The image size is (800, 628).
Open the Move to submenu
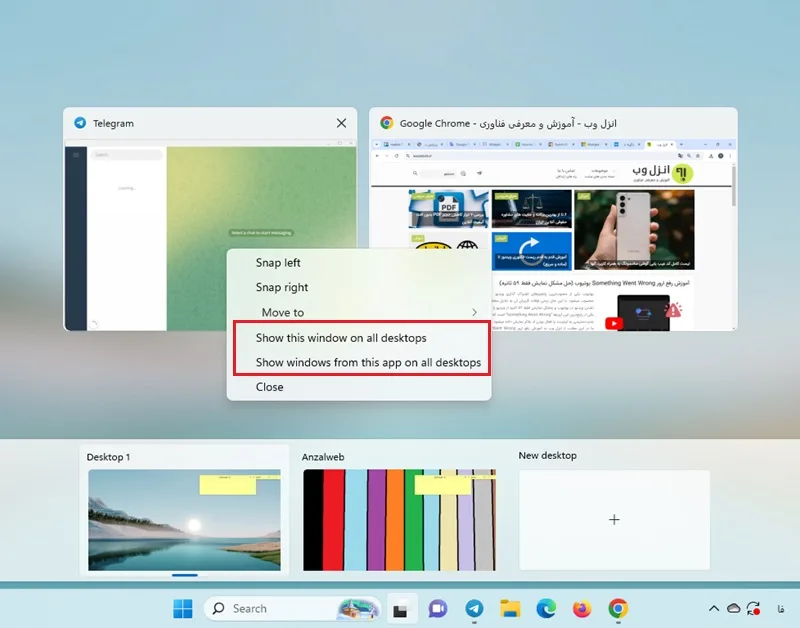pyautogui.click(x=359, y=312)
